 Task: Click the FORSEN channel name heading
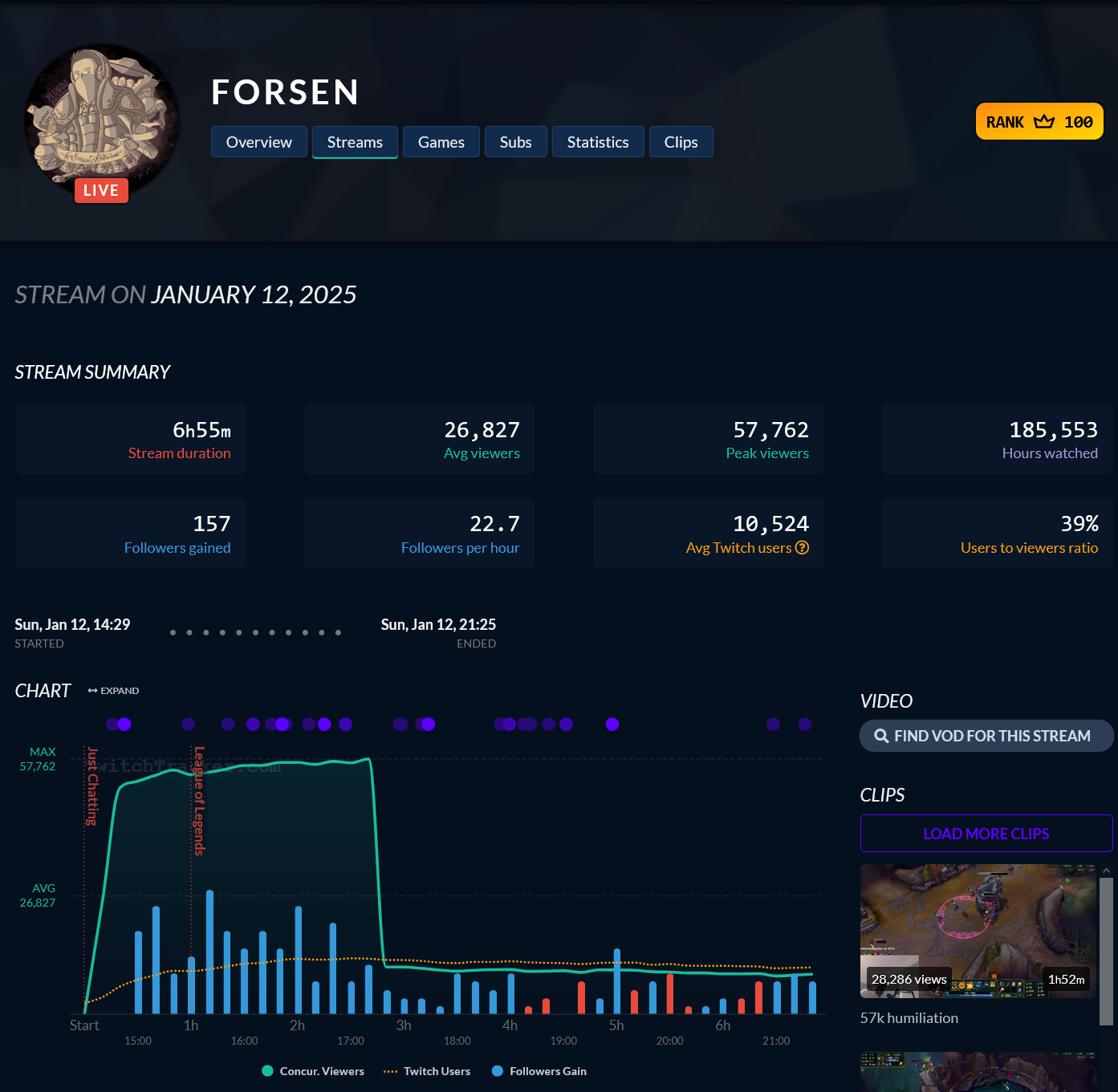[285, 92]
